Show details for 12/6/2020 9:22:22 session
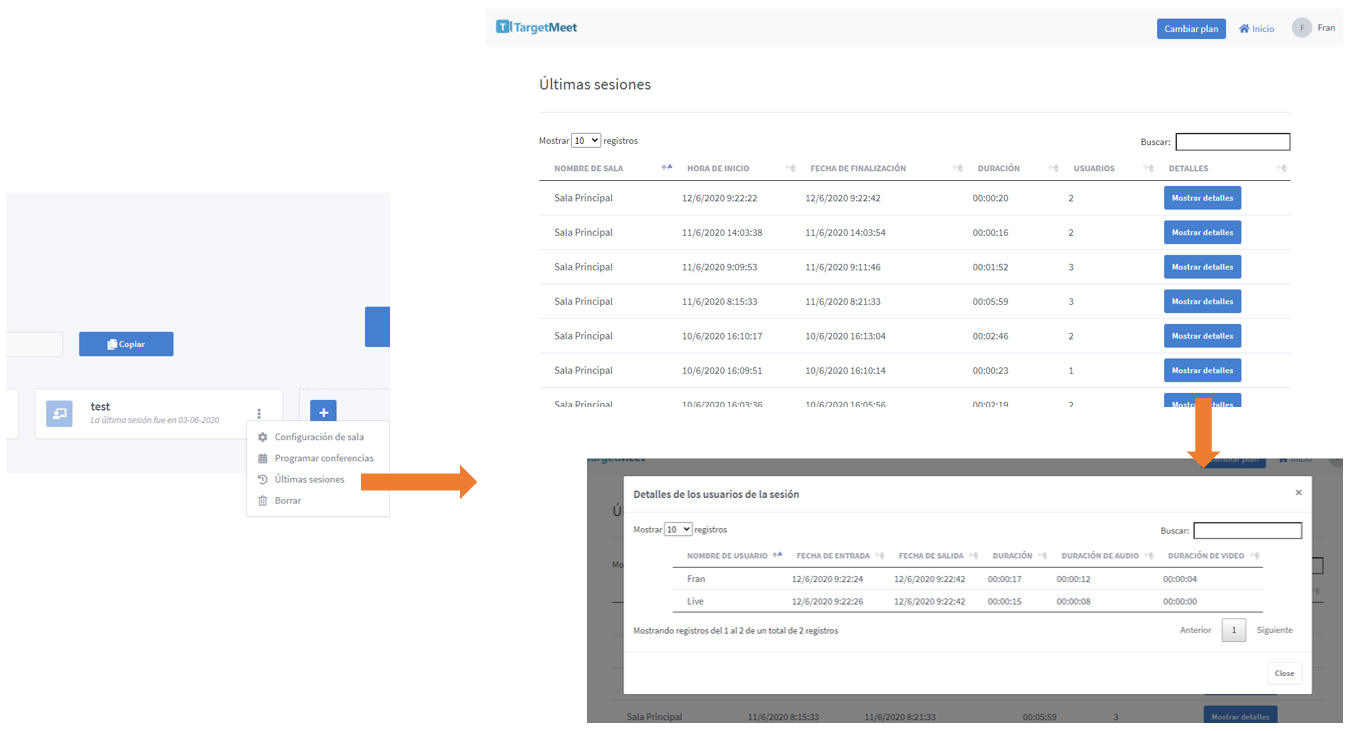Screen dimensions: 1347x731 1202,198
